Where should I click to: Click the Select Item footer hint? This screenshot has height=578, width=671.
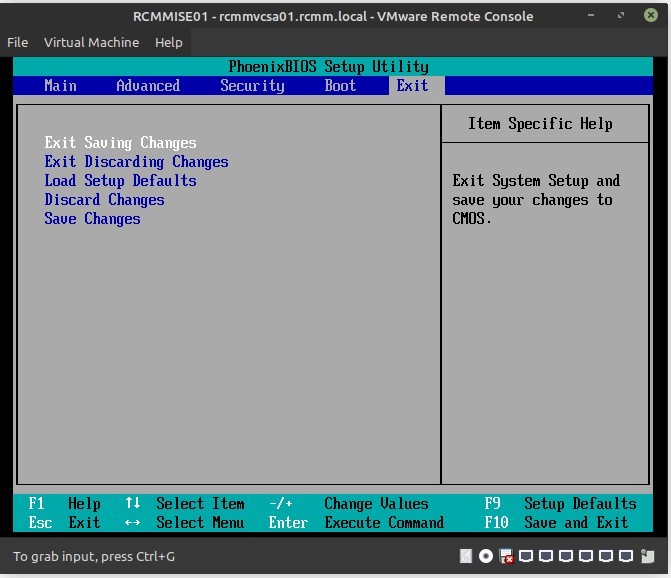point(184,504)
